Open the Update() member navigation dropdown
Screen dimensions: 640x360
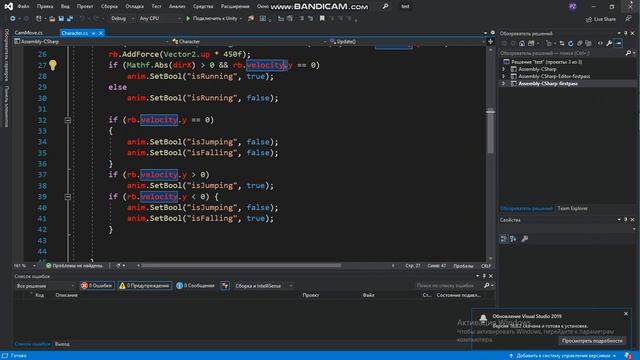(407, 42)
